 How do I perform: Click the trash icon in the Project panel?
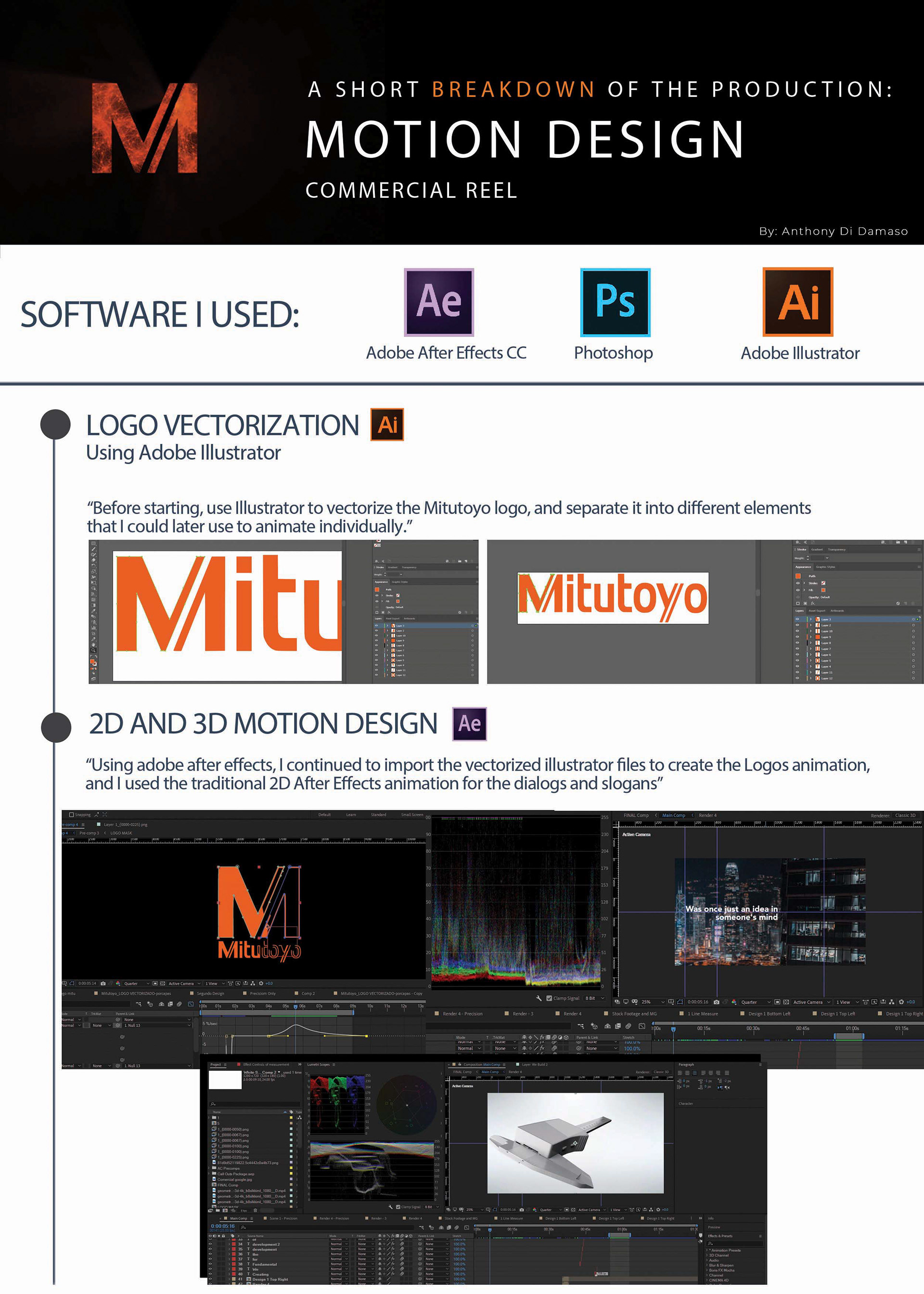(256, 1210)
